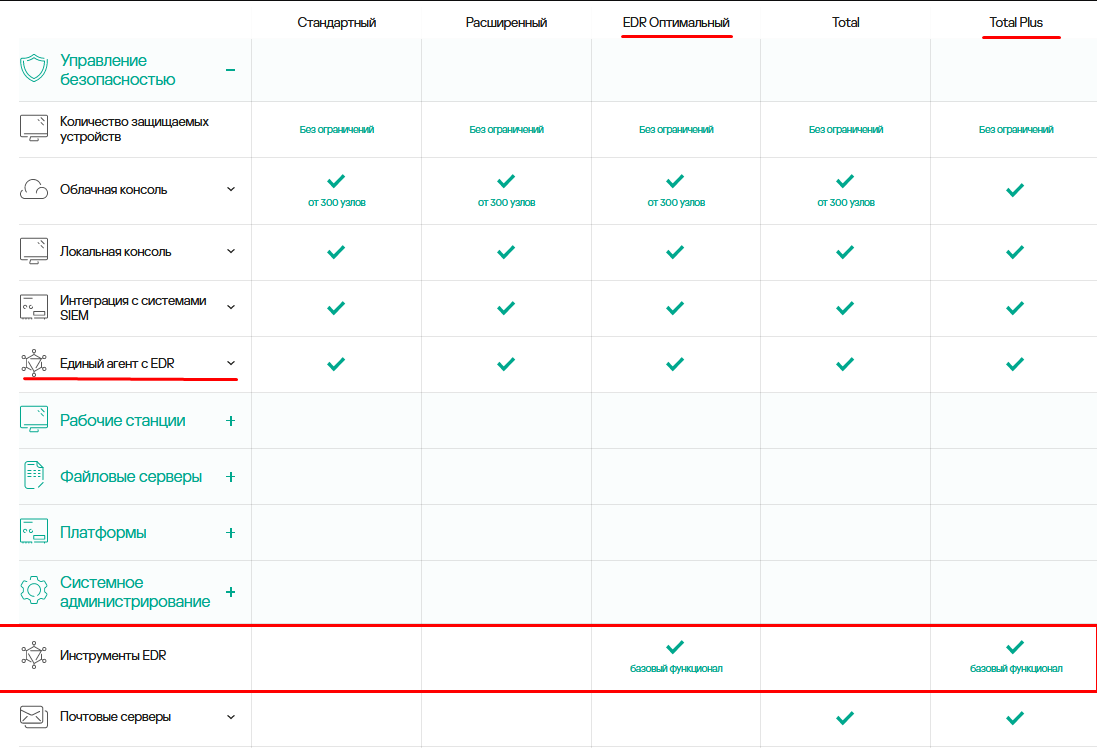Image resolution: width=1097 pixels, height=748 pixels.
Task: Select the EDR Оптимальный column header
Action: pyautogui.click(x=676, y=22)
